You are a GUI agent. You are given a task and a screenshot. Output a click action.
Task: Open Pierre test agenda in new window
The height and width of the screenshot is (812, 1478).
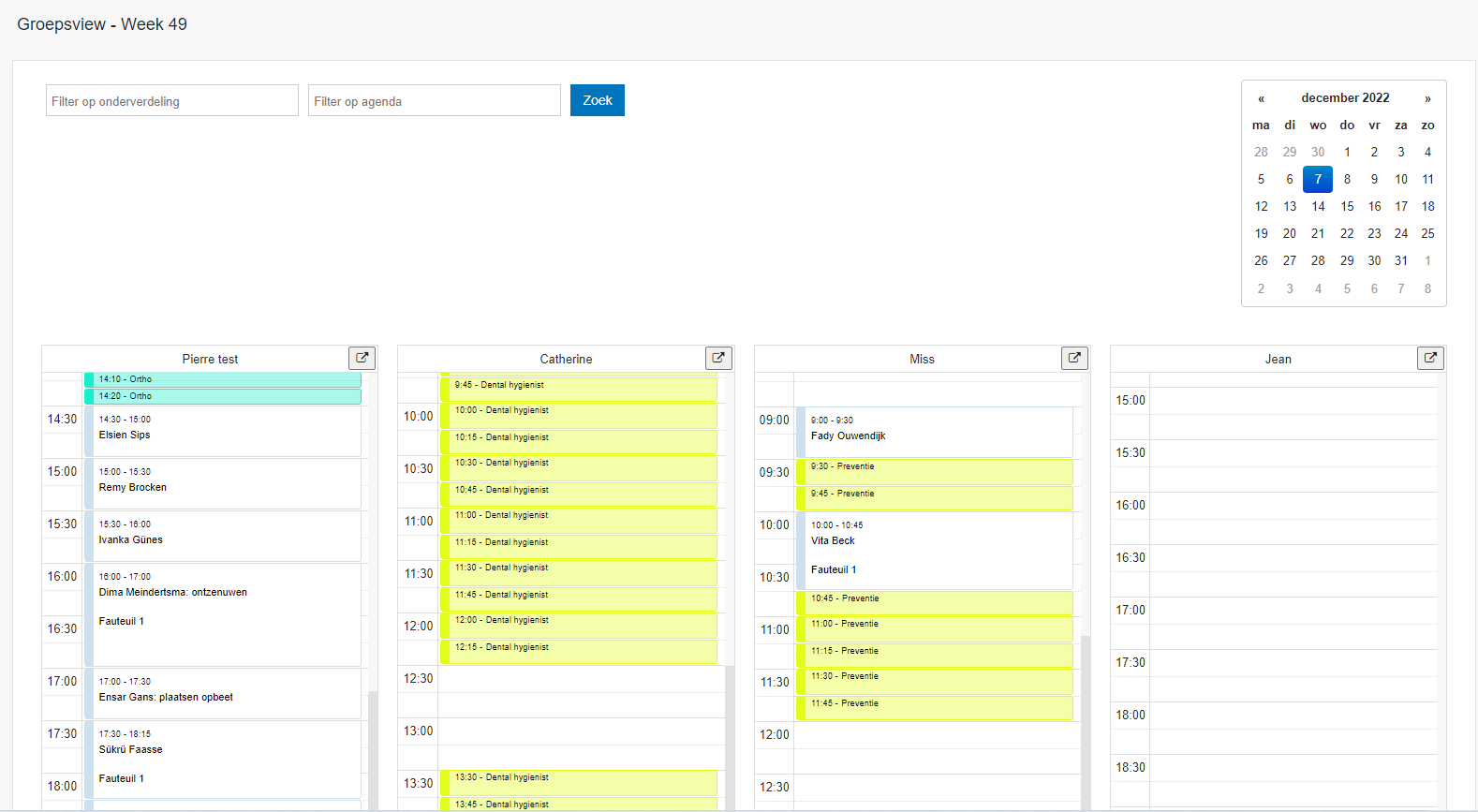click(362, 358)
